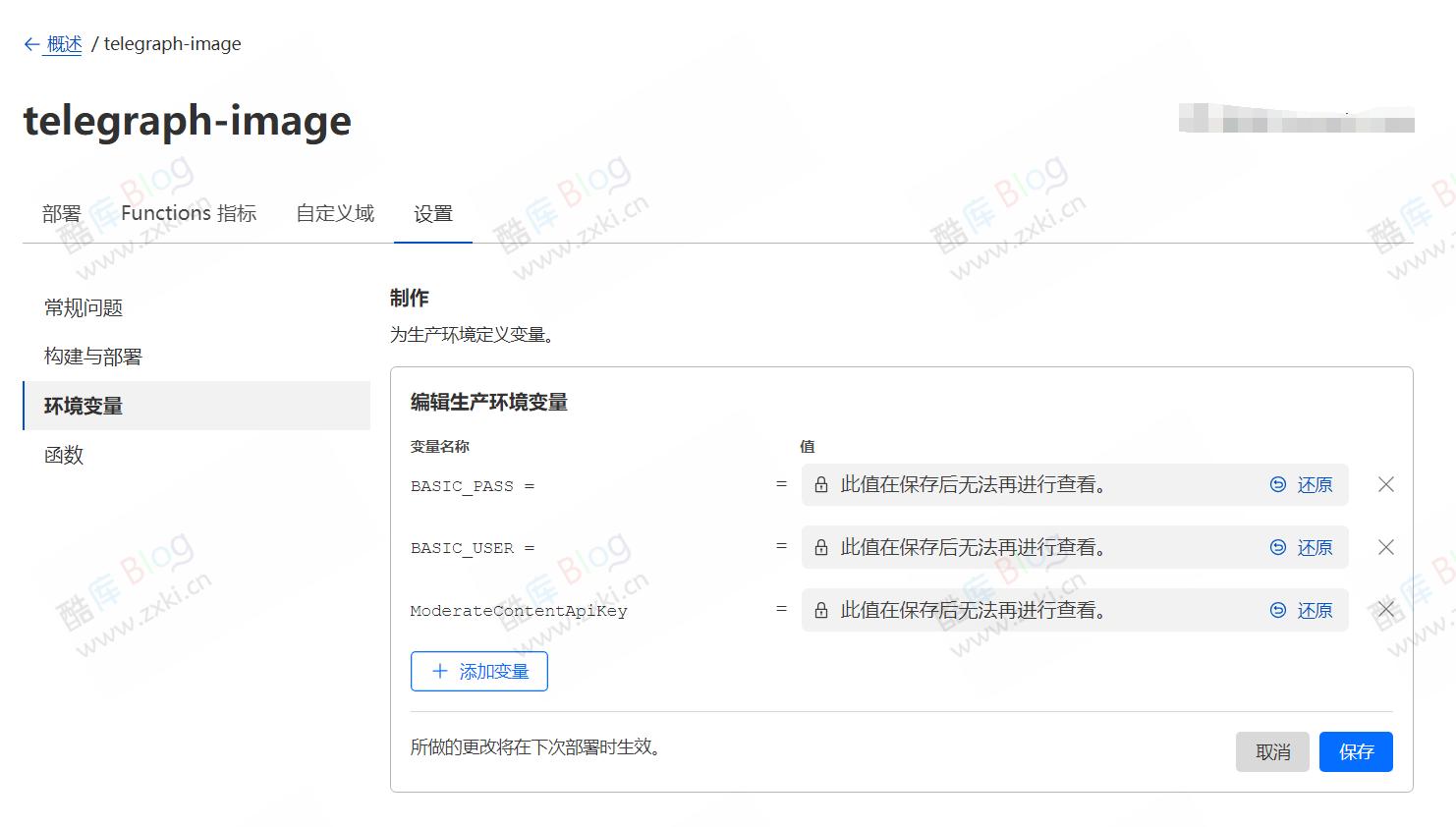Click the X to remove the BASIC_PASS variable
Viewport: 1456px width, 827px height.
pyautogui.click(x=1385, y=484)
